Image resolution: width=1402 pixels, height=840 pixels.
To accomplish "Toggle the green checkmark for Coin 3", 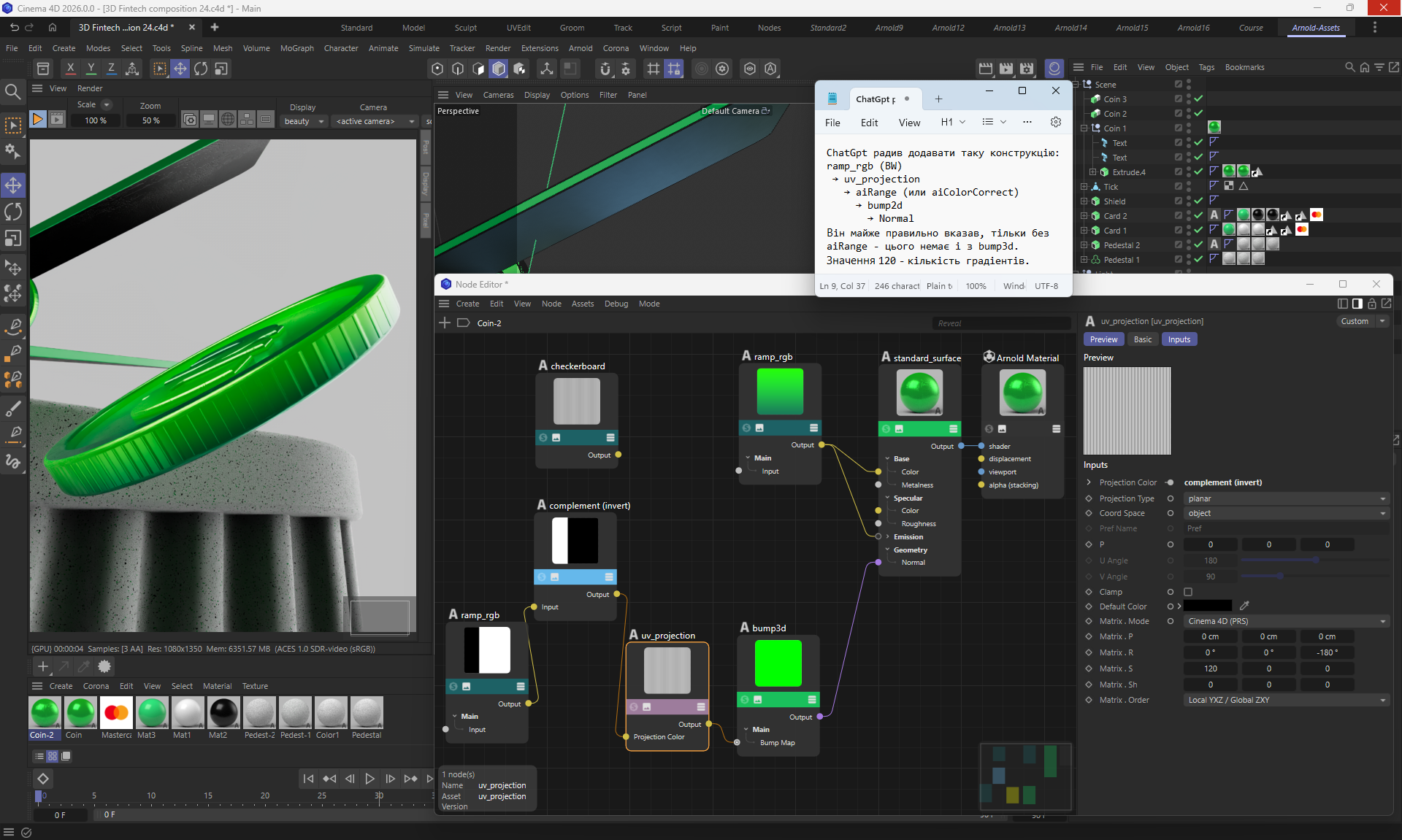I will (1198, 99).
